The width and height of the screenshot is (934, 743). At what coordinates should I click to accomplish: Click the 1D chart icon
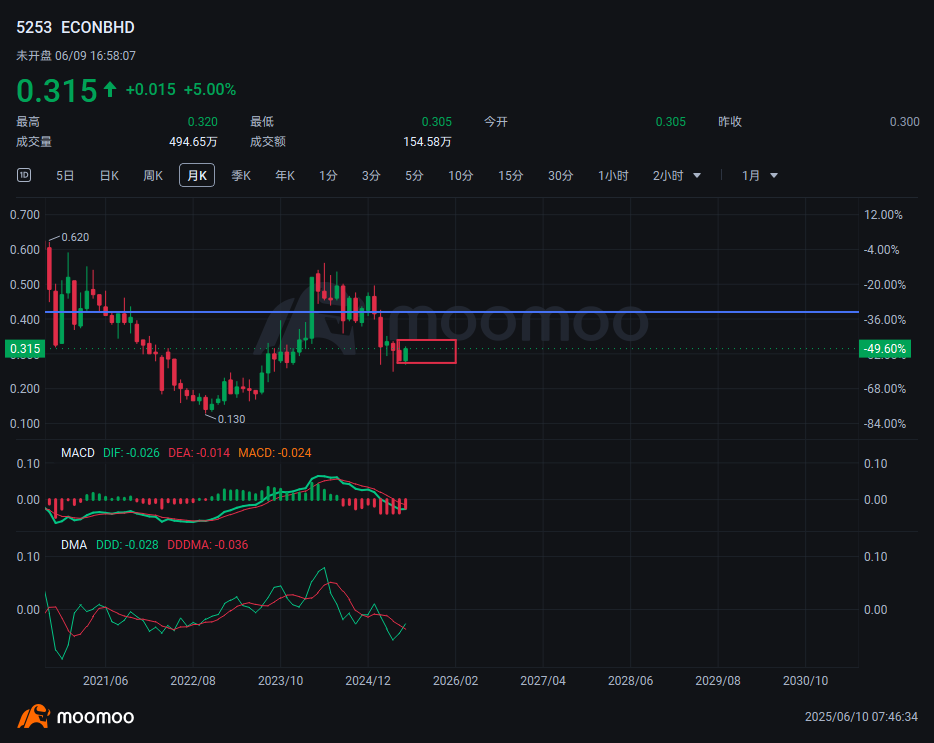click(24, 175)
